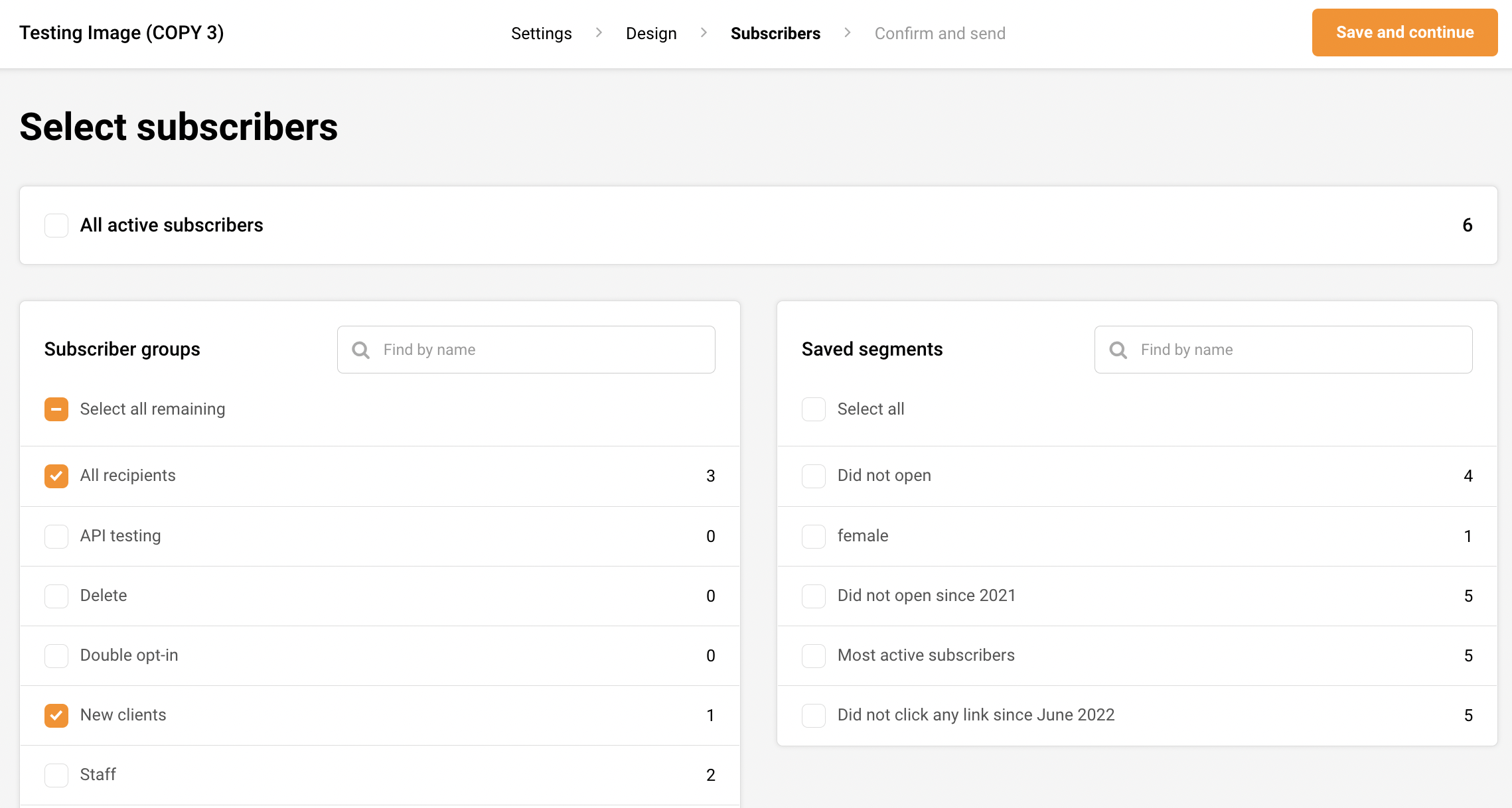Check Select all under Saved segments
This screenshot has height=808, width=1512.
pyautogui.click(x=814, y=409)
